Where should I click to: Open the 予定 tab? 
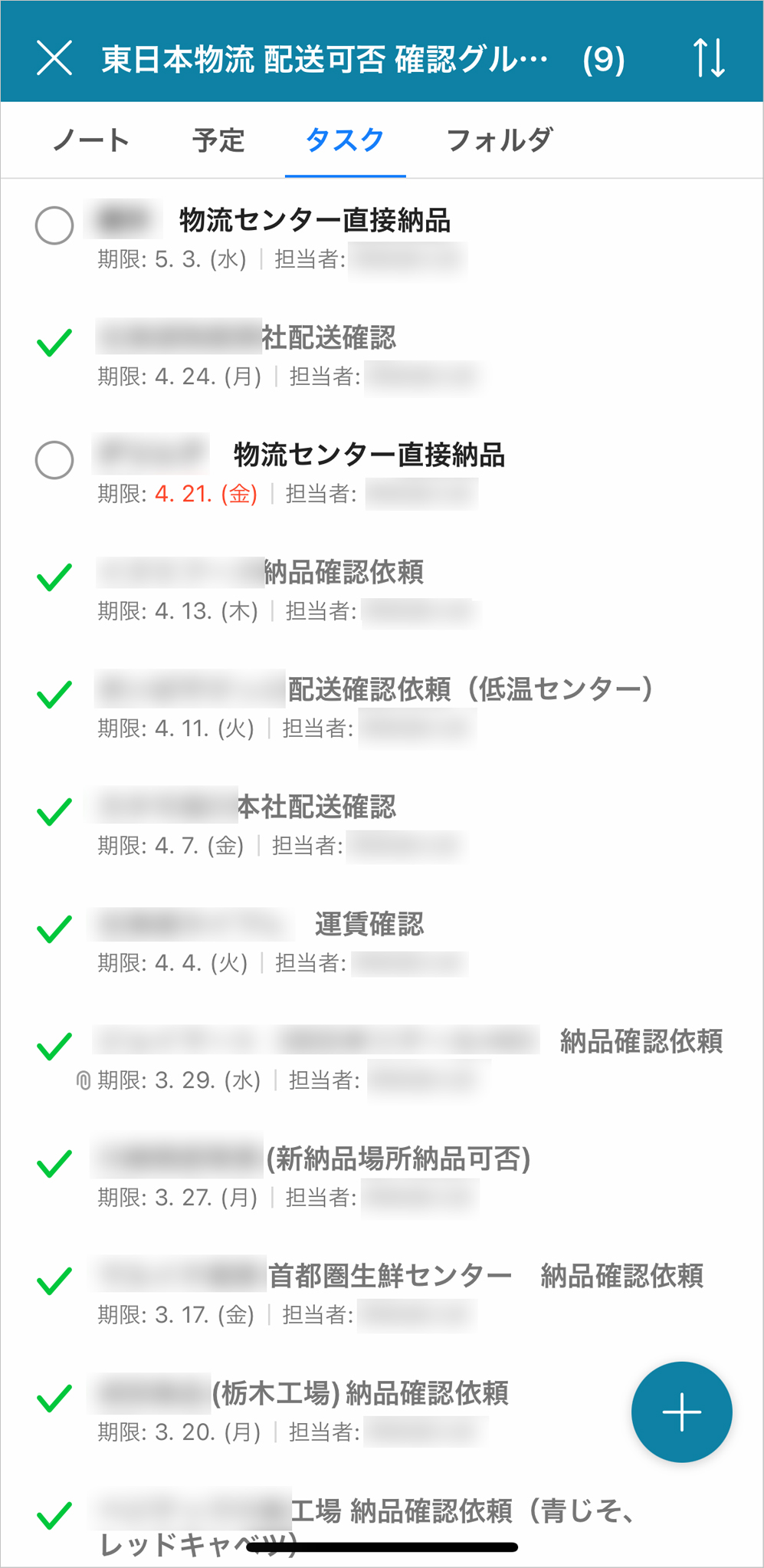[218, 140]
